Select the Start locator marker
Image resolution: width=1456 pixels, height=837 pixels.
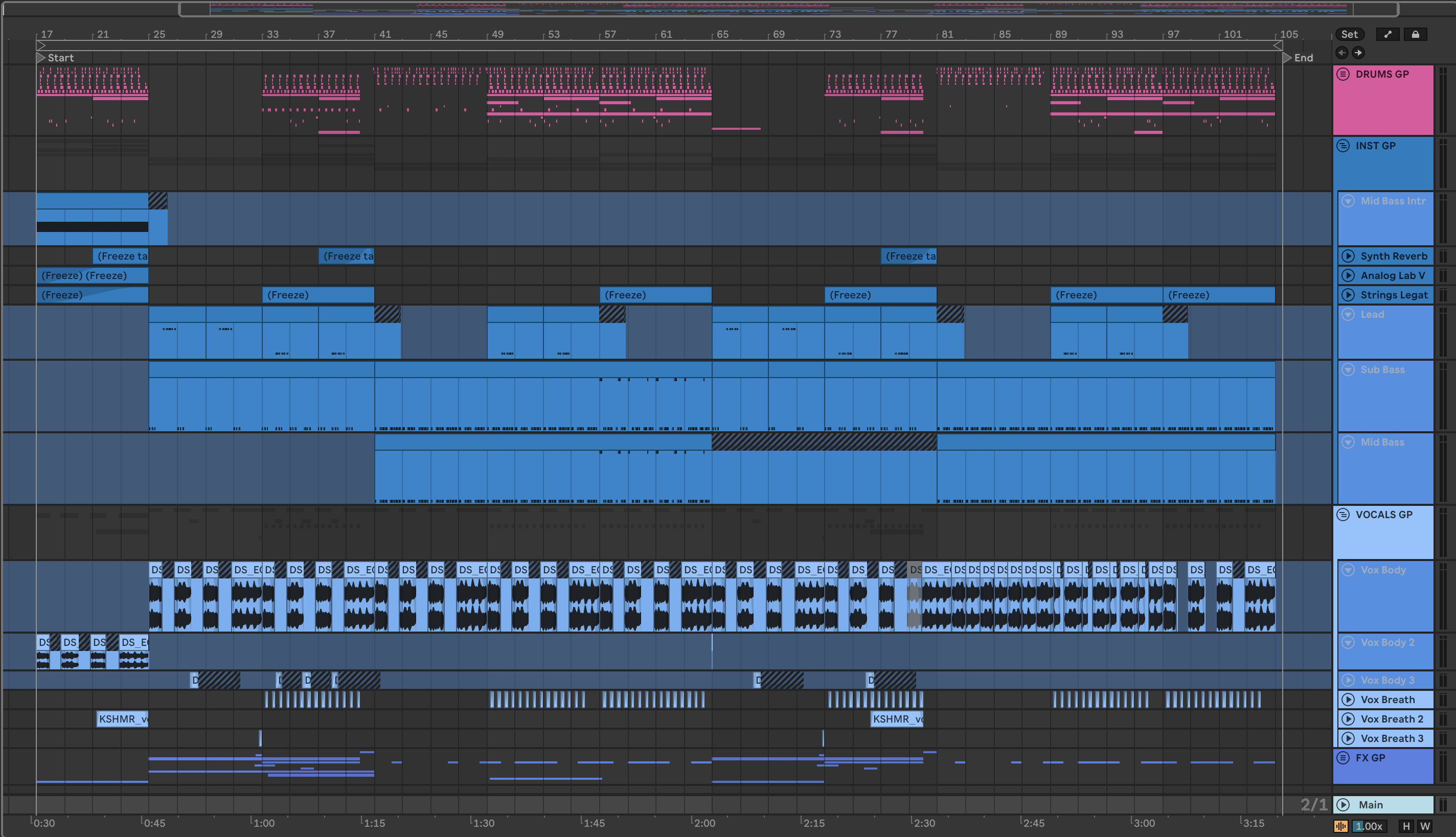click(41, 57)
